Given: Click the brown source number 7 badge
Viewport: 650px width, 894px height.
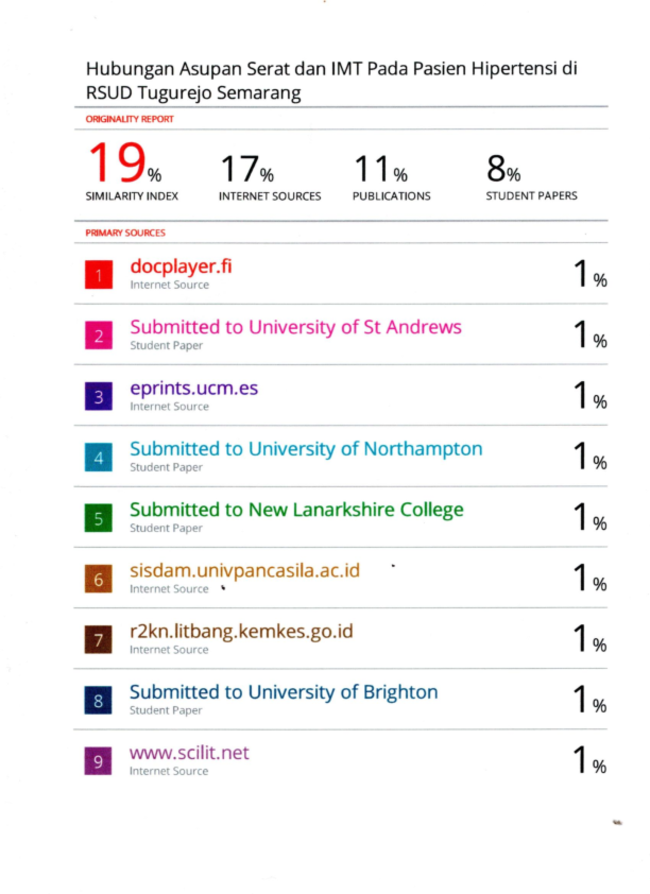Looking at the screenshot, I should pyautogui.click(x=99, y=639).
